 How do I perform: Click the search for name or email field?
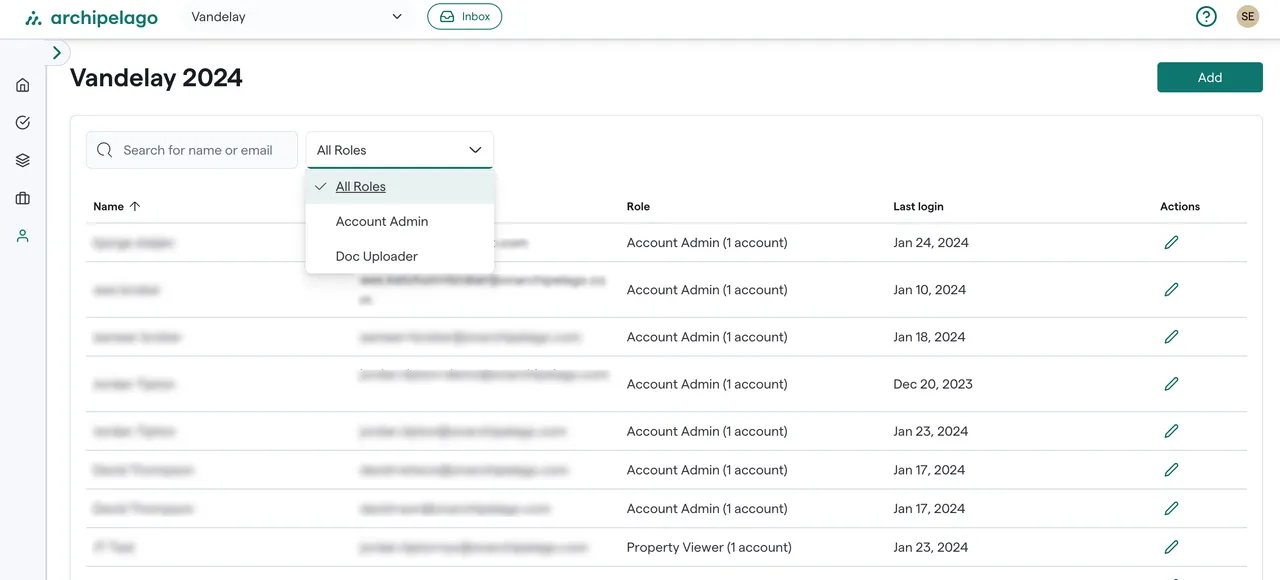coord(197,150)
